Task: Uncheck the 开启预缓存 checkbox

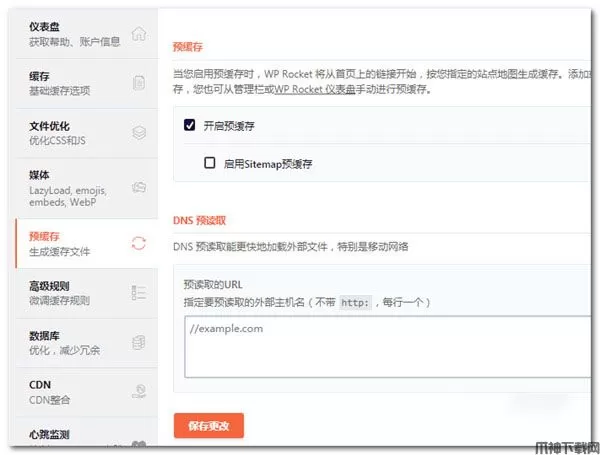Action: [x=189, y=126]
